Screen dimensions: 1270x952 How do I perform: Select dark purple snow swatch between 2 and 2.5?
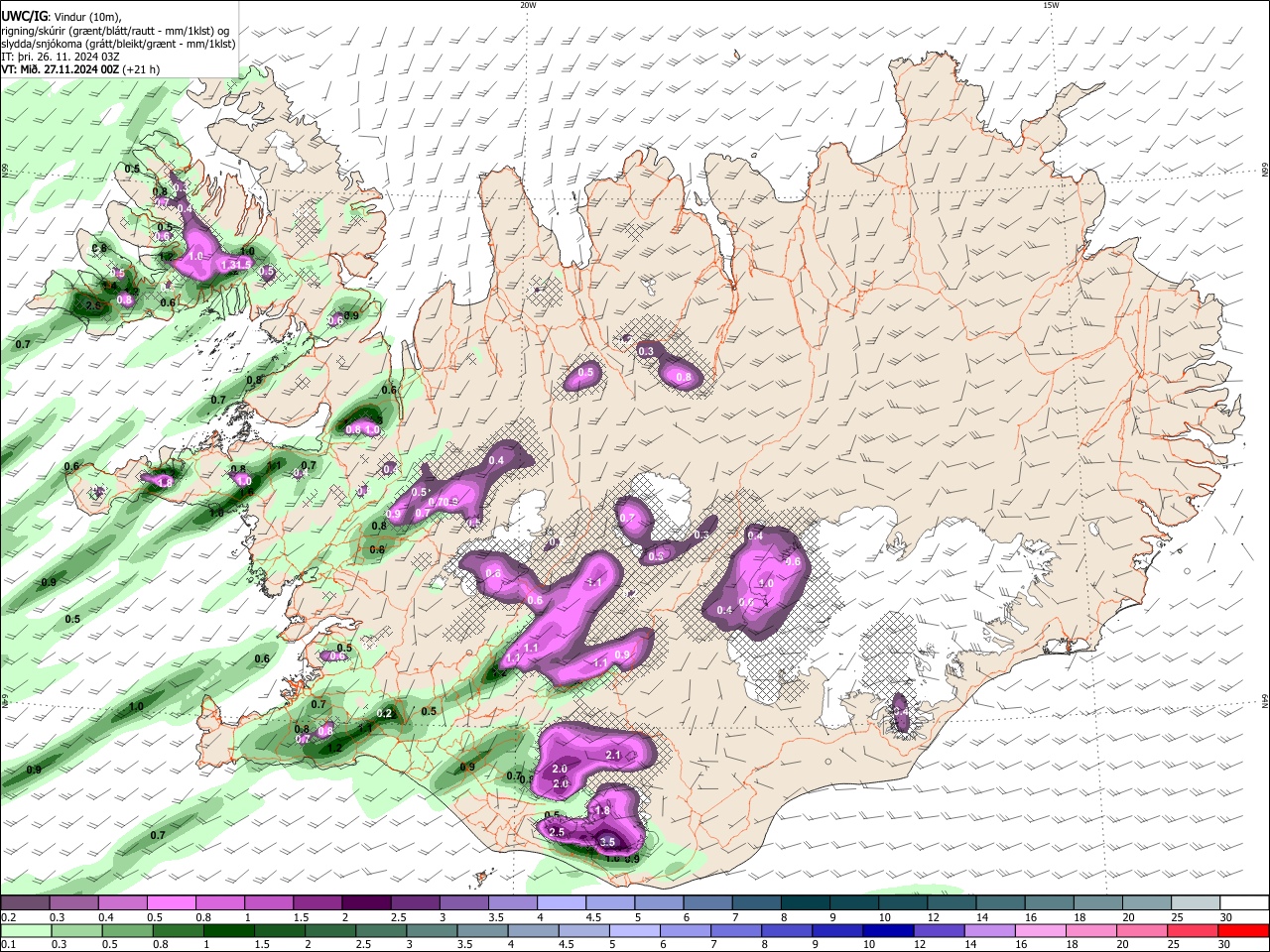pyautogui.click(x=366, y=903)
